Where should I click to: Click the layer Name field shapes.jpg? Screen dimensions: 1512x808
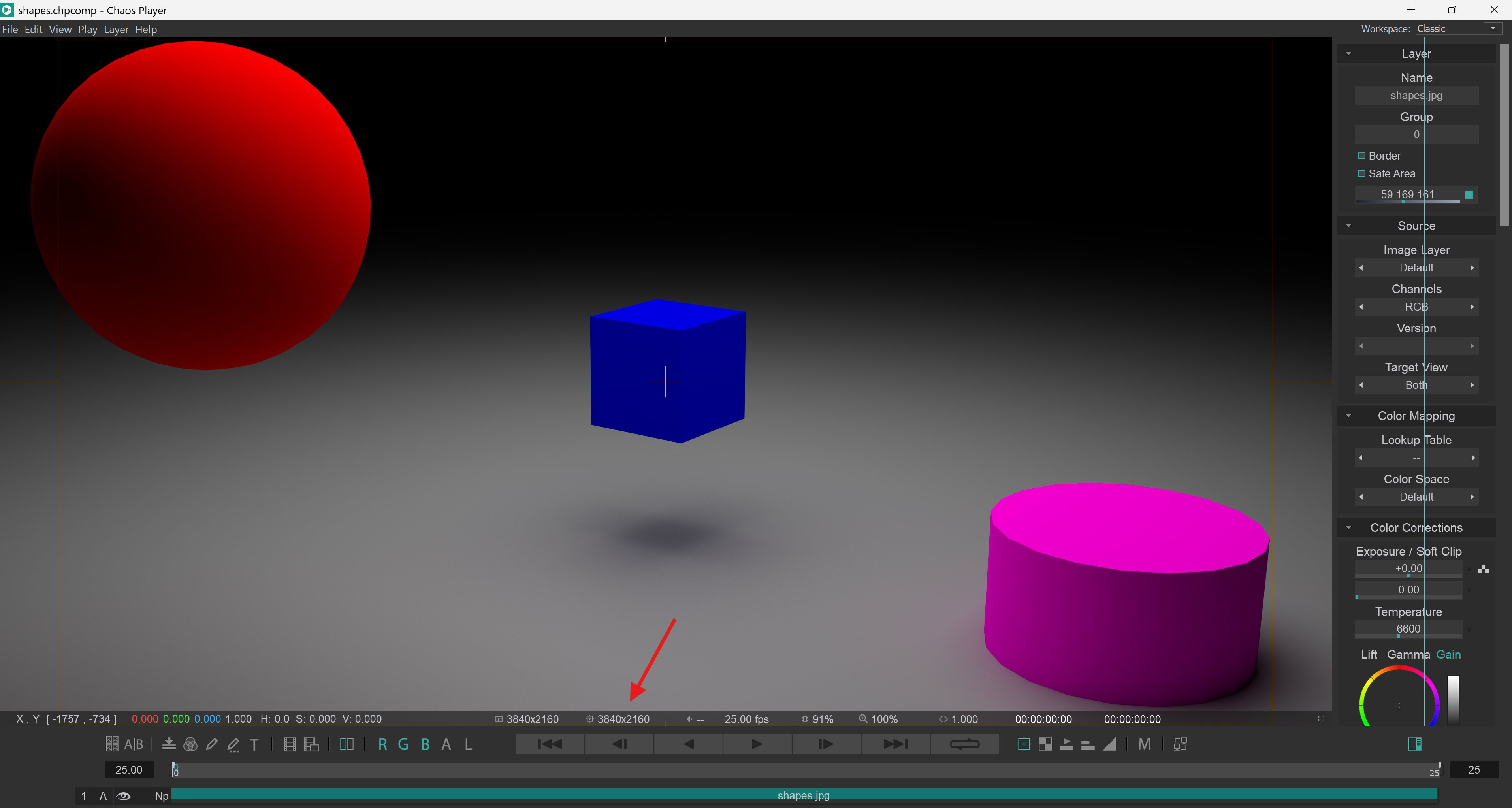point(1416,96)
